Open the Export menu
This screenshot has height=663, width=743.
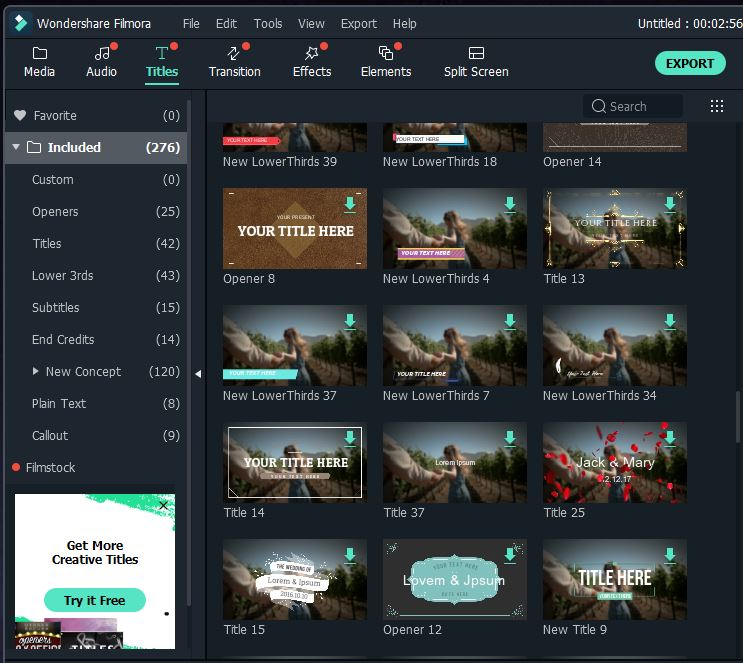click(358, 23)
